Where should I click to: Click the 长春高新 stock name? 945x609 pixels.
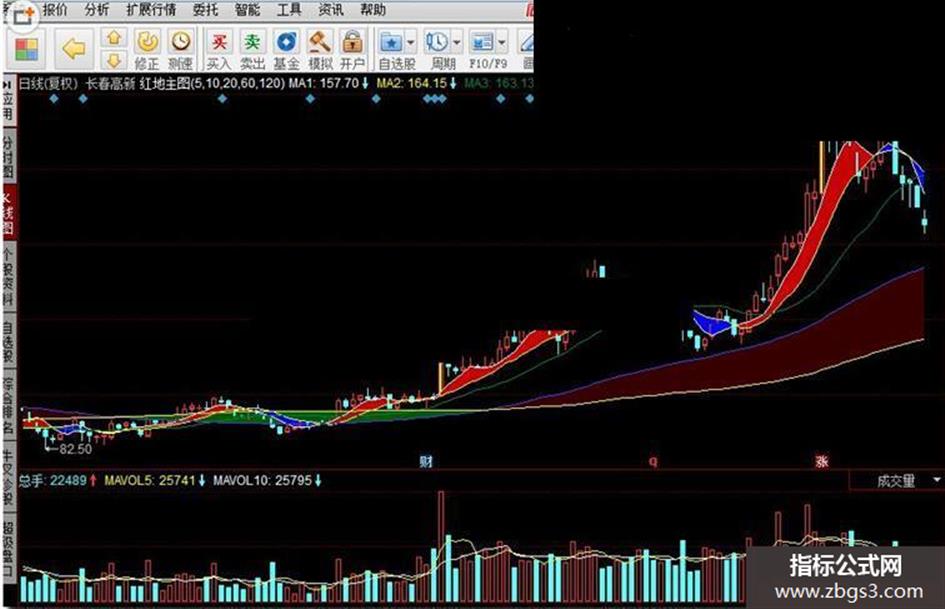pyautogui.click(x=110, y=83)
